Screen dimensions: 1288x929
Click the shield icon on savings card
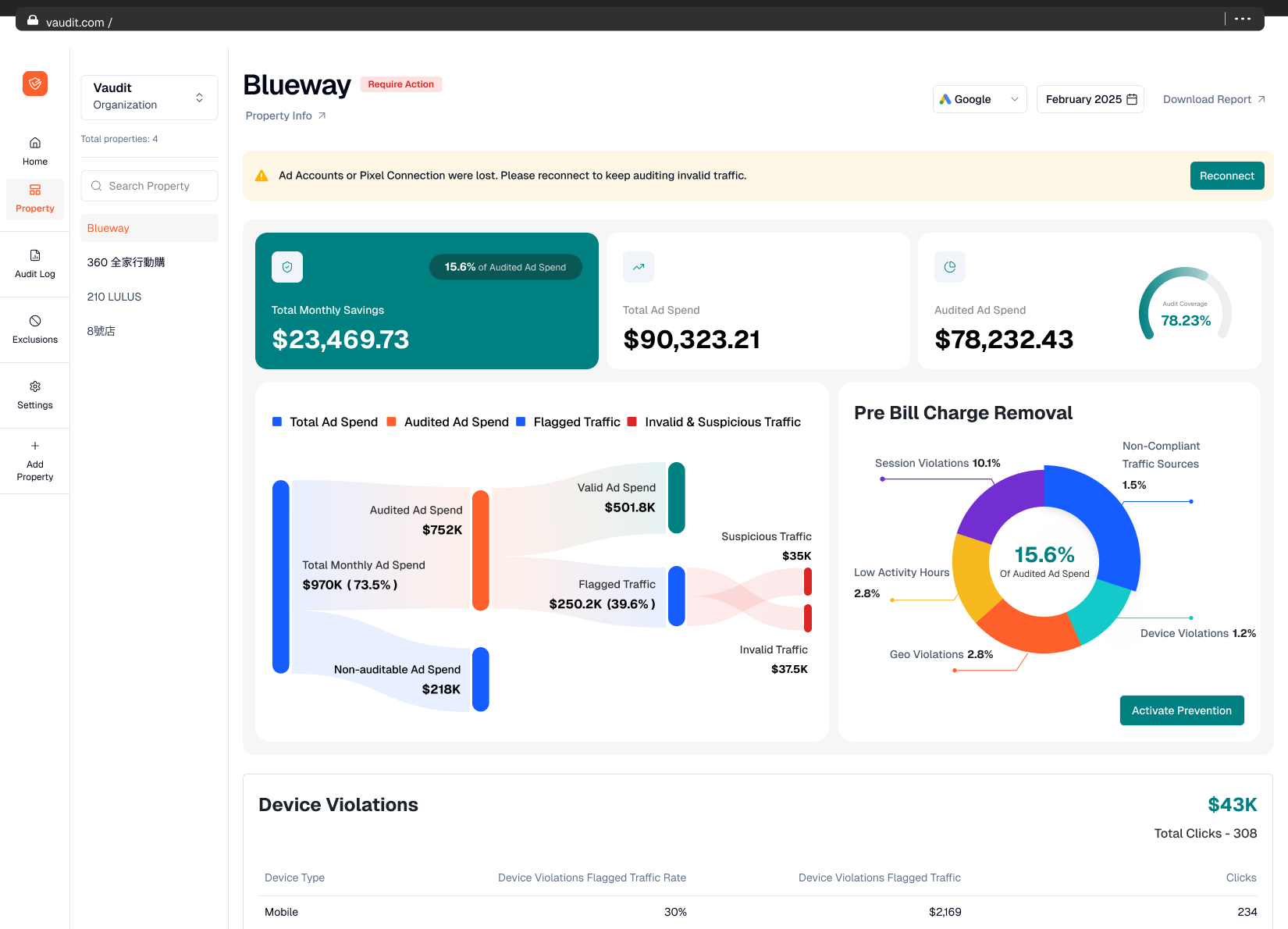pyautogui.click(x=287, y=267)
